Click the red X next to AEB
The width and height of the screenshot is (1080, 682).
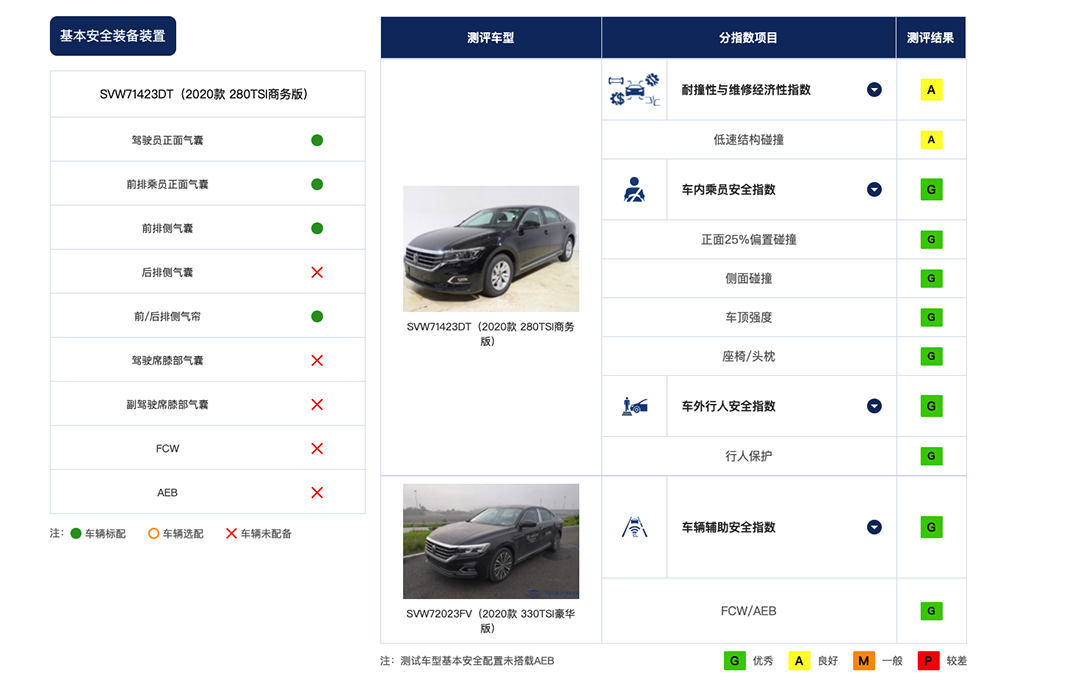click(x=317, y=492)
